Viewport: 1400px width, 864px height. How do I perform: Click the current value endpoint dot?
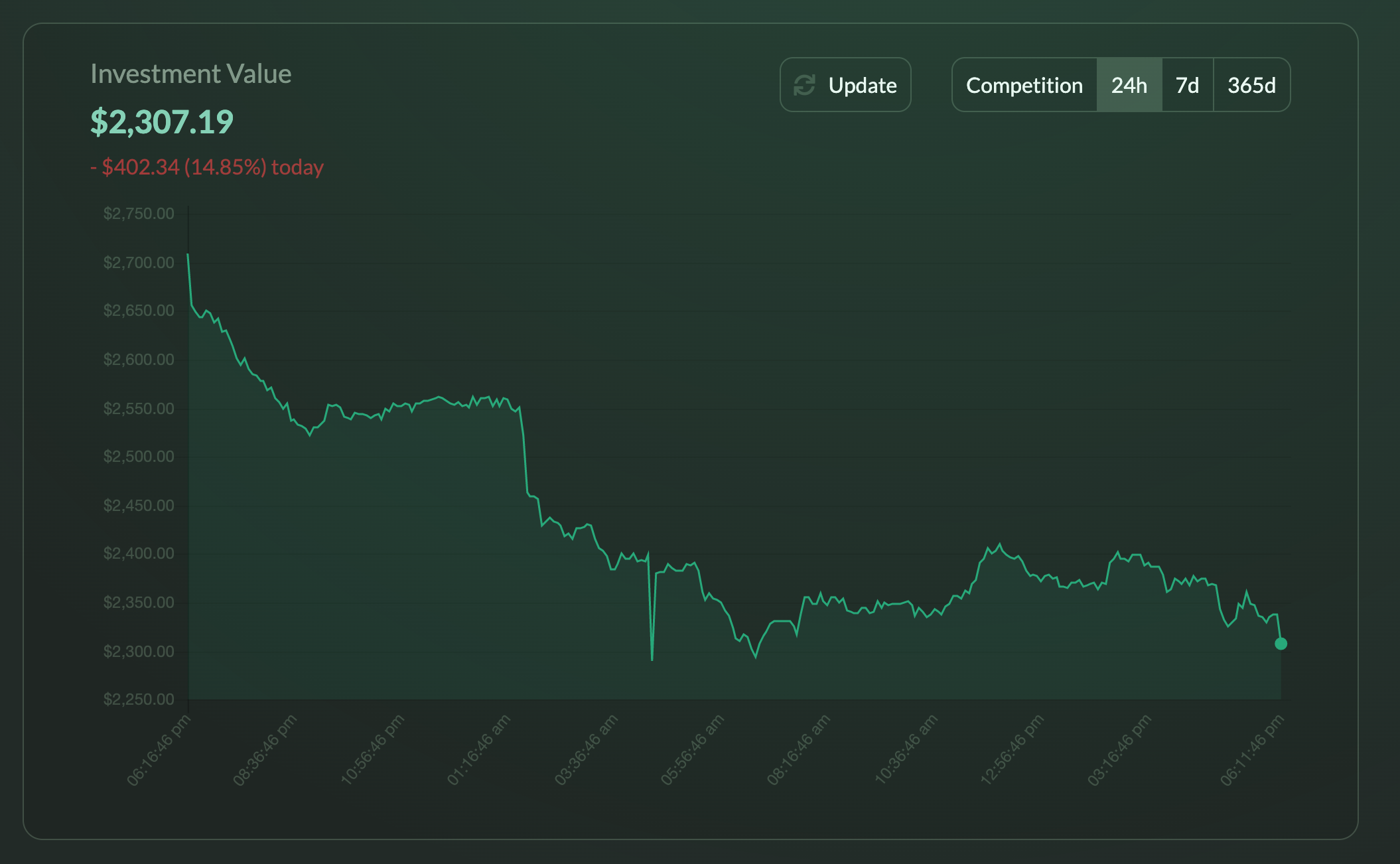click(x=1281, y=644)
